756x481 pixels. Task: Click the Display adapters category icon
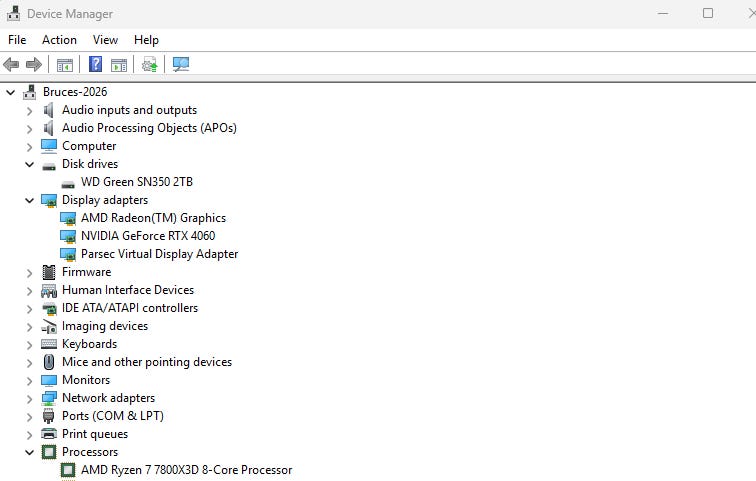49,200
